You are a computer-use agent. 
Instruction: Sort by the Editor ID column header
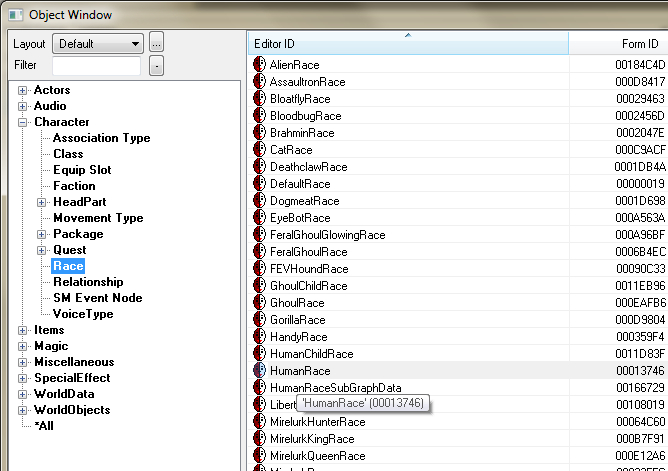click(408, 43)
